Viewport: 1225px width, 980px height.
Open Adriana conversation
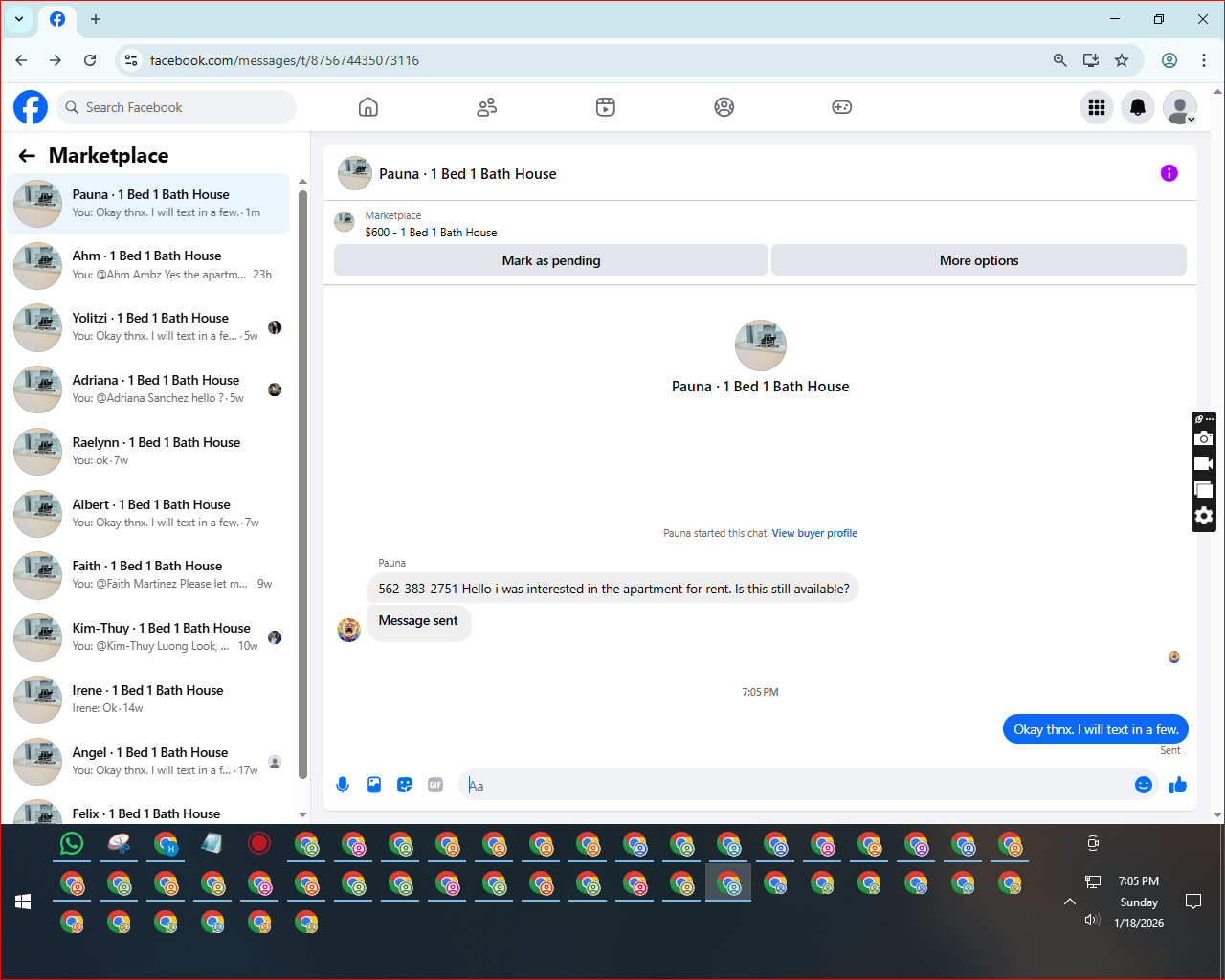[x=148, y=390]
